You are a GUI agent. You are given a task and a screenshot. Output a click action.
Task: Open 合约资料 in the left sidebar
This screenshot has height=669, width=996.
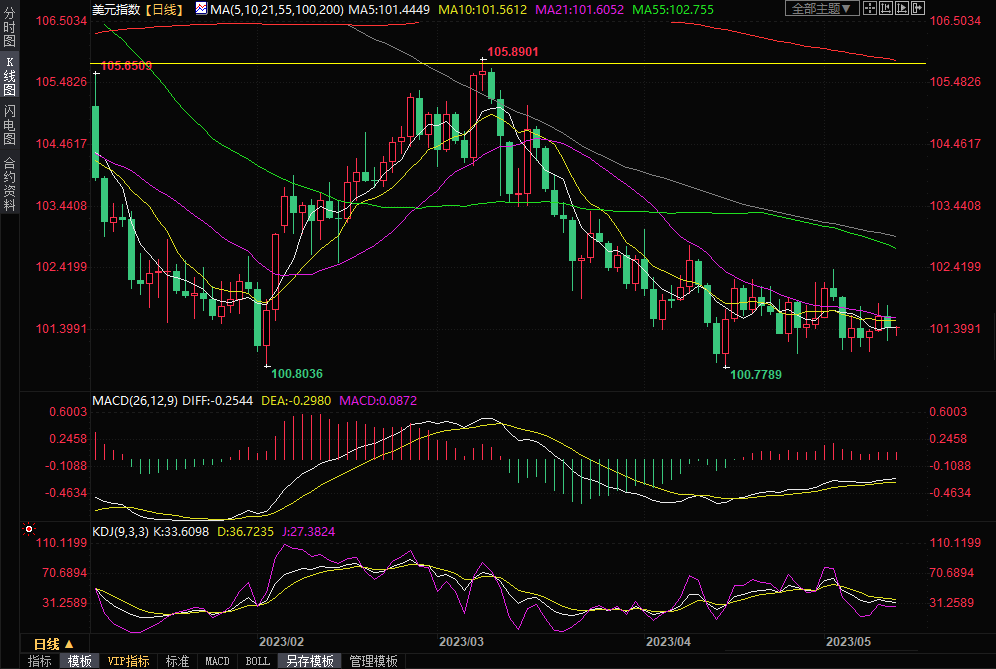point(10,184)
